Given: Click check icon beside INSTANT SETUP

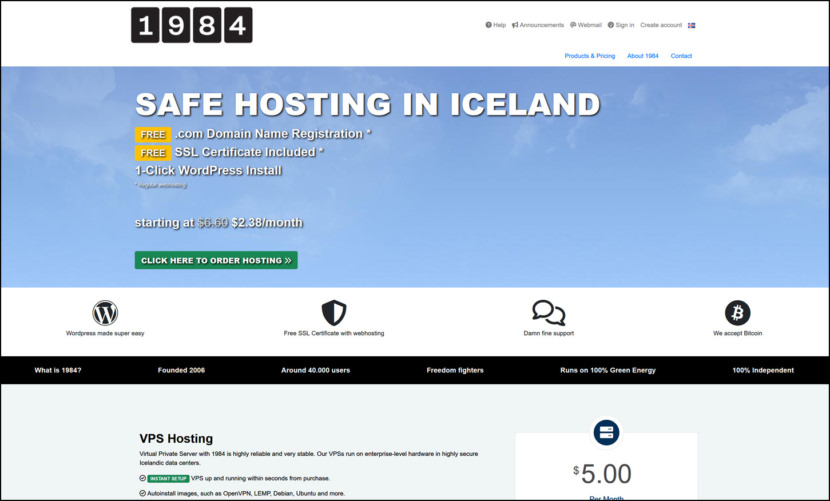Looking at the screenshot, I should (142, 478).
